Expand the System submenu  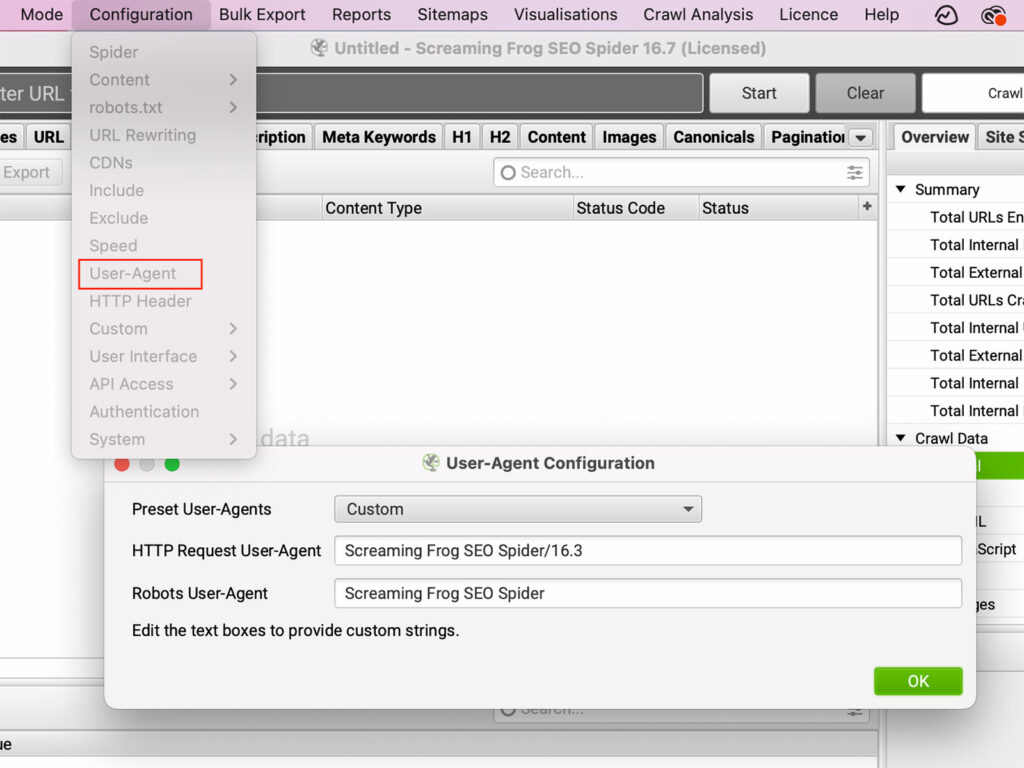[164, 440]
